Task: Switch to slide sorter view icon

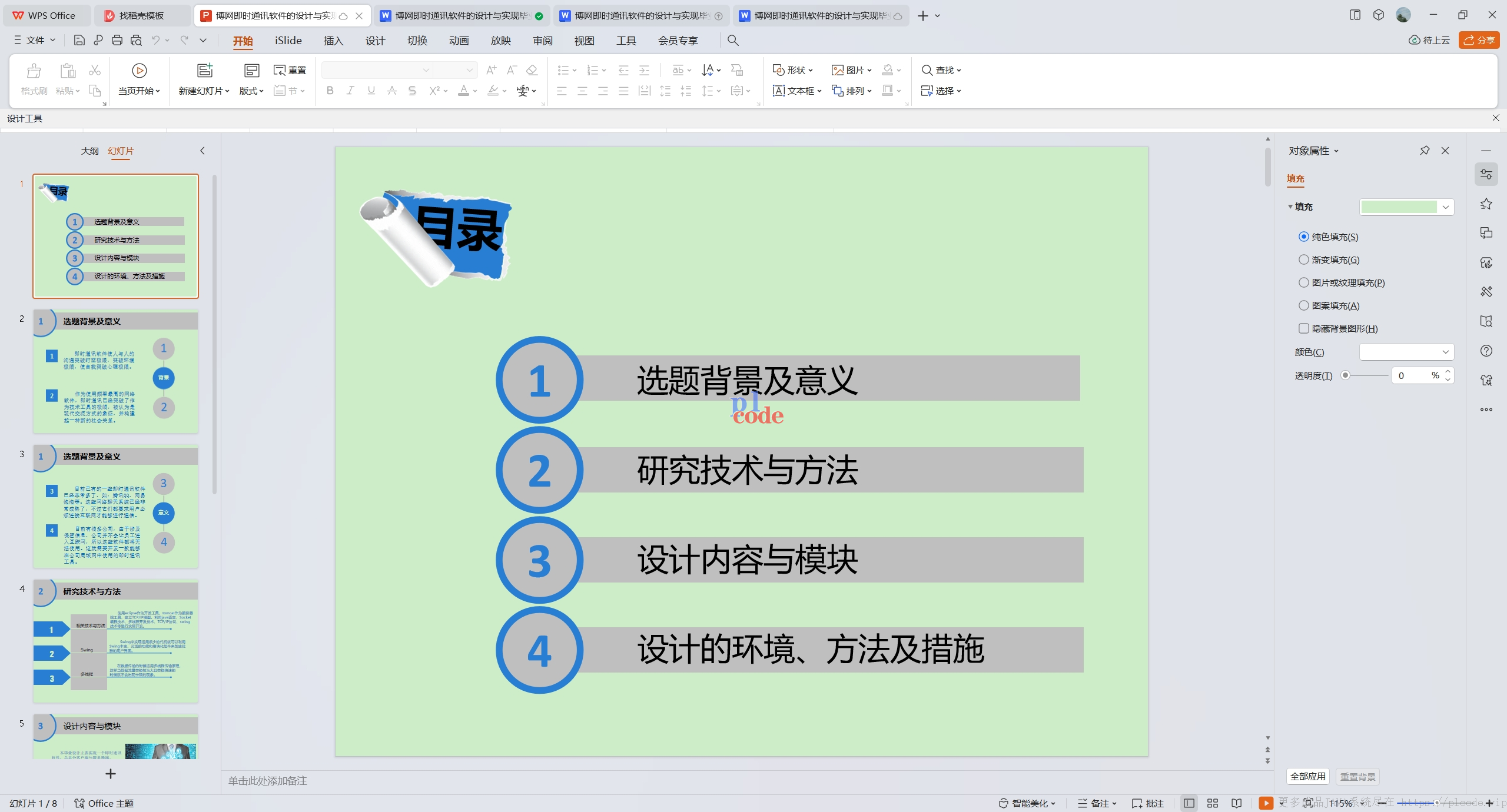Action: tap(1213, 803)
